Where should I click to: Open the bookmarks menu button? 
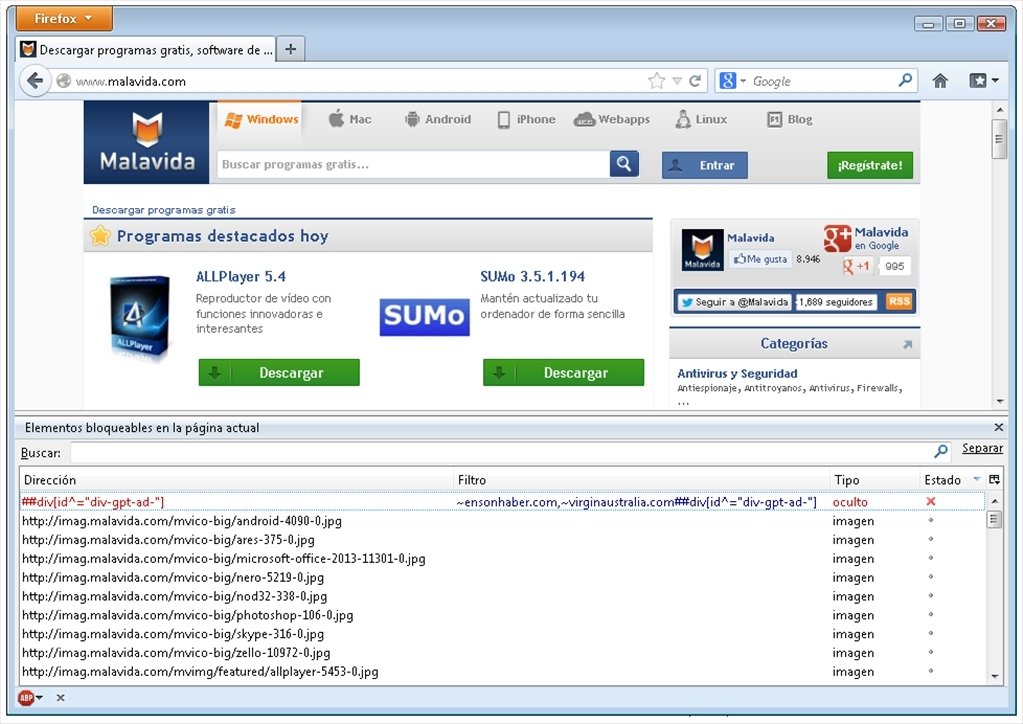983,81
